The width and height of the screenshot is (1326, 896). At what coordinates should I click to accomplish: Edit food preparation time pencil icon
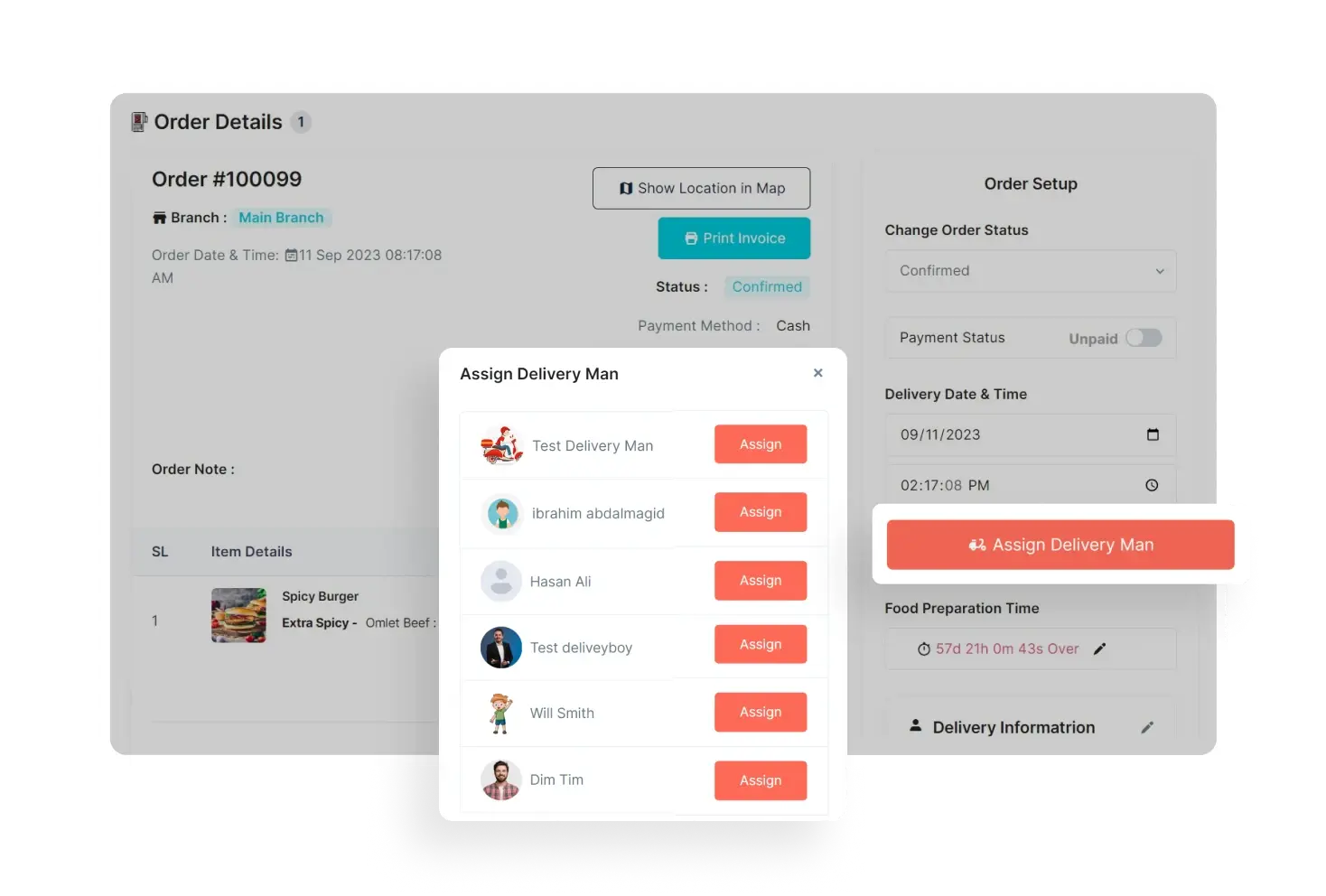1099,649
